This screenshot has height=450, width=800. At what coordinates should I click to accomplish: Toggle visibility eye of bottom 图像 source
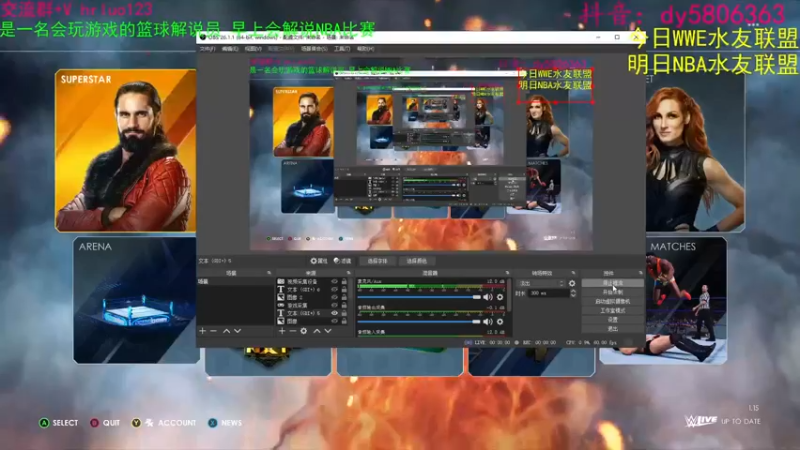click(335, 321)
